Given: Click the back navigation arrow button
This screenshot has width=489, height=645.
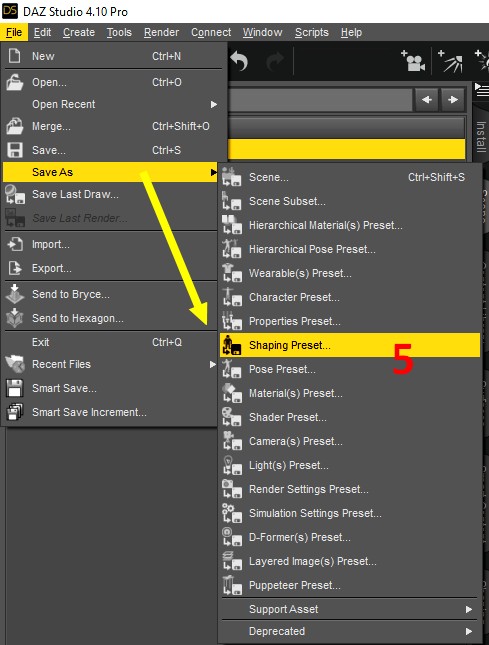Looking at the screenshot, I should pos(426,100).
